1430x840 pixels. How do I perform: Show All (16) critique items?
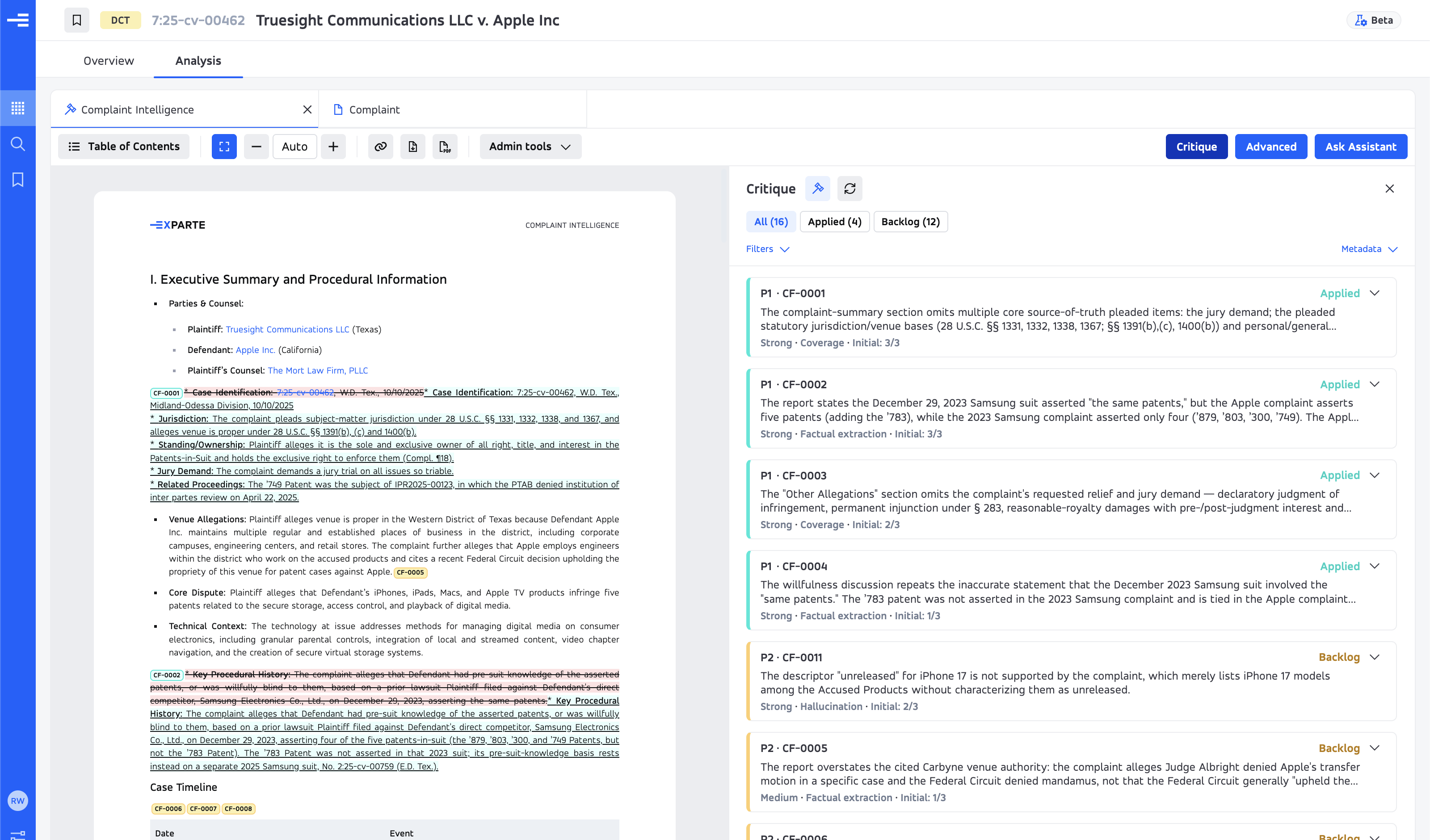[770, 221]
